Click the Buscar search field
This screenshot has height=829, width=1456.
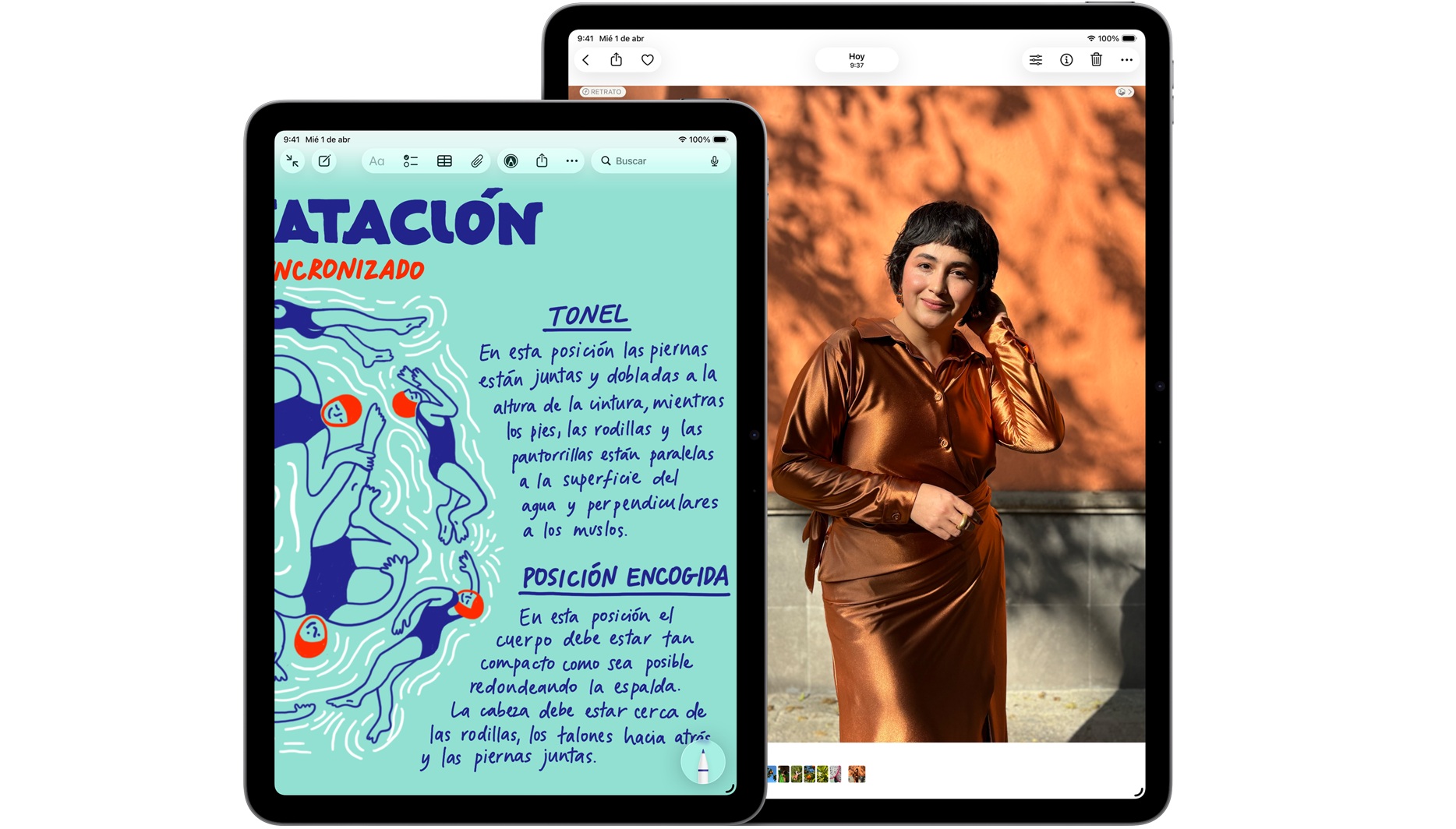pos(655,161)
